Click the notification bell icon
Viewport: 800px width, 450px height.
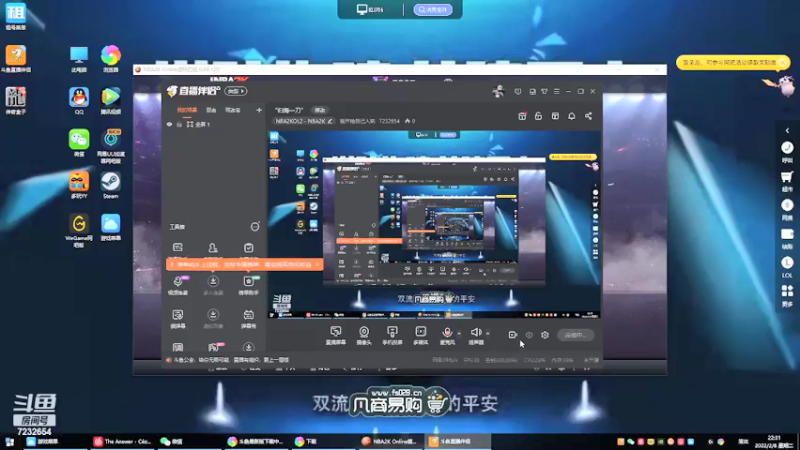point(571,116)
